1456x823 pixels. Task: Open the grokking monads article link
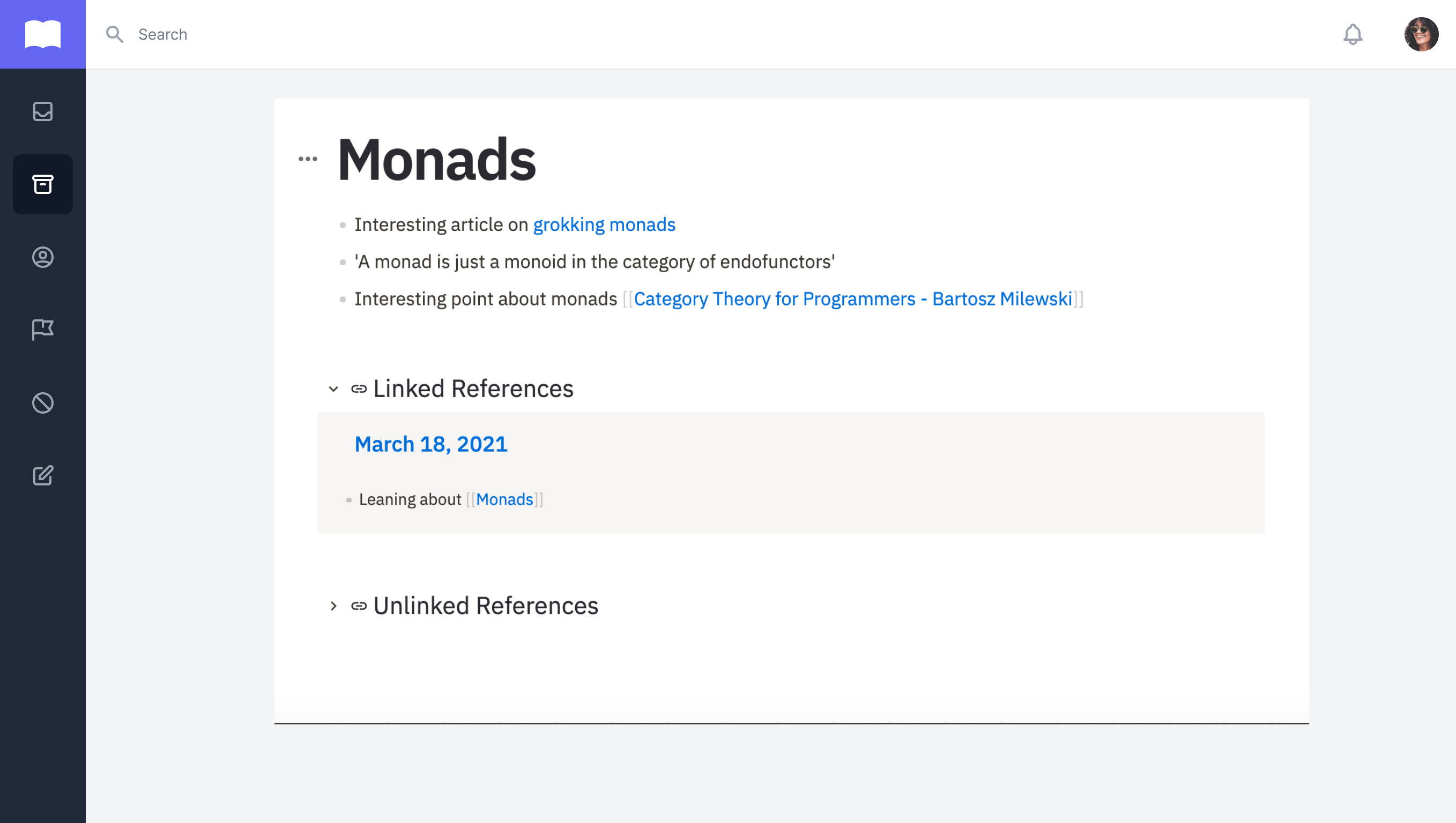604,225
